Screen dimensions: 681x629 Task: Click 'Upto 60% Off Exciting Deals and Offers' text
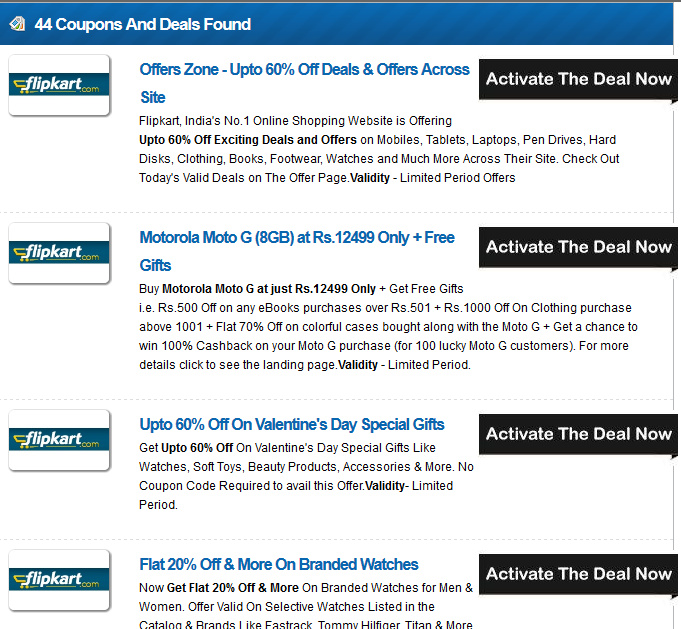click(248, 140)
